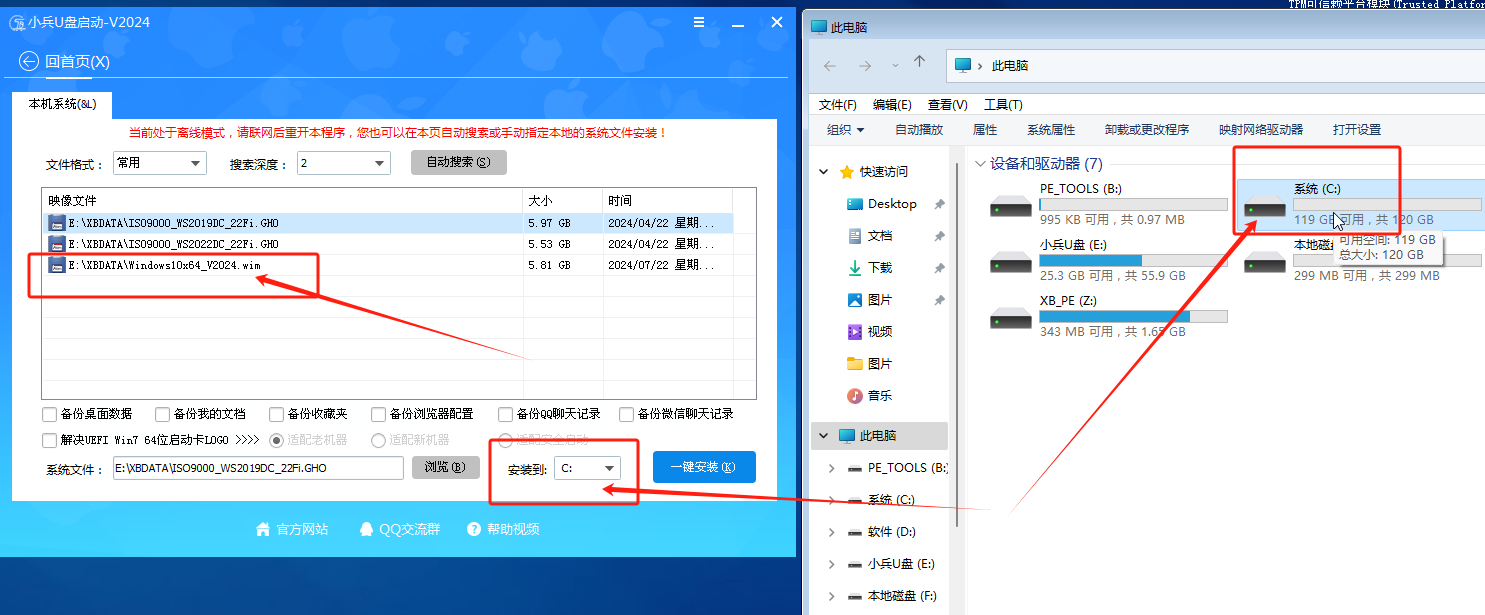Click the blue 一键安装(K) button
1485x615 pixels.
704,467
